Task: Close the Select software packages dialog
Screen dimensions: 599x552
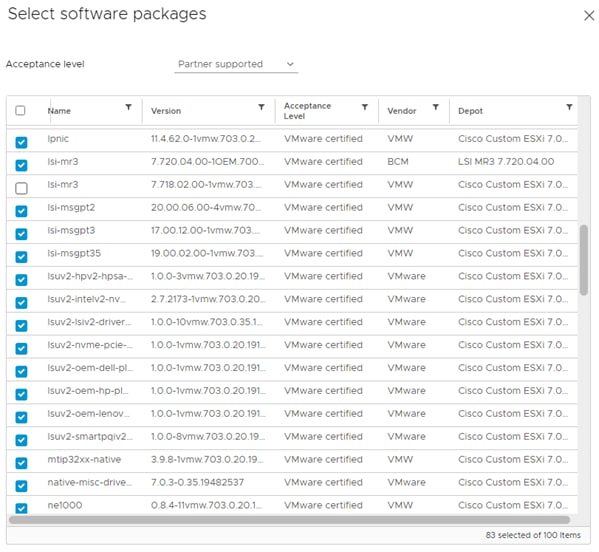Action: 589,16
